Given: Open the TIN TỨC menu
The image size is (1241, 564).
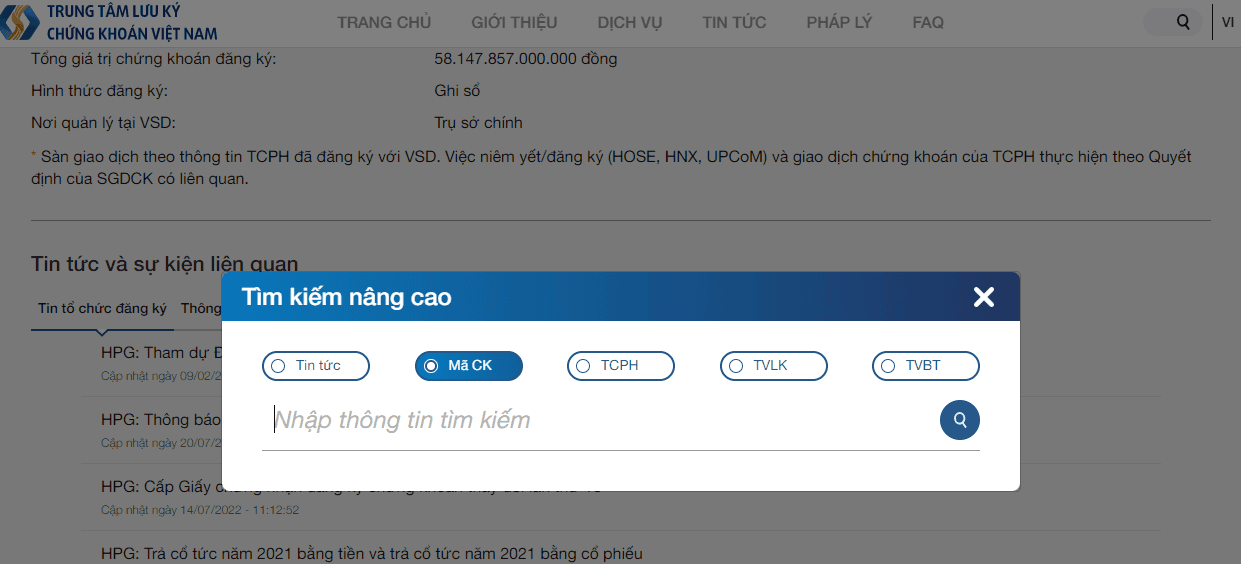Looking at the screenshot, I should click(734, 22).
